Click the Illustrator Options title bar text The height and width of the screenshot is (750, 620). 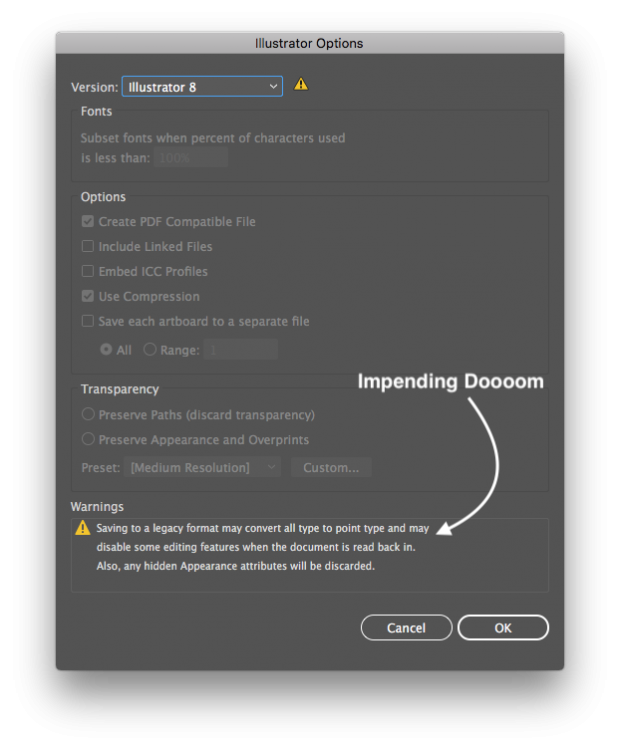pos(309,43)
